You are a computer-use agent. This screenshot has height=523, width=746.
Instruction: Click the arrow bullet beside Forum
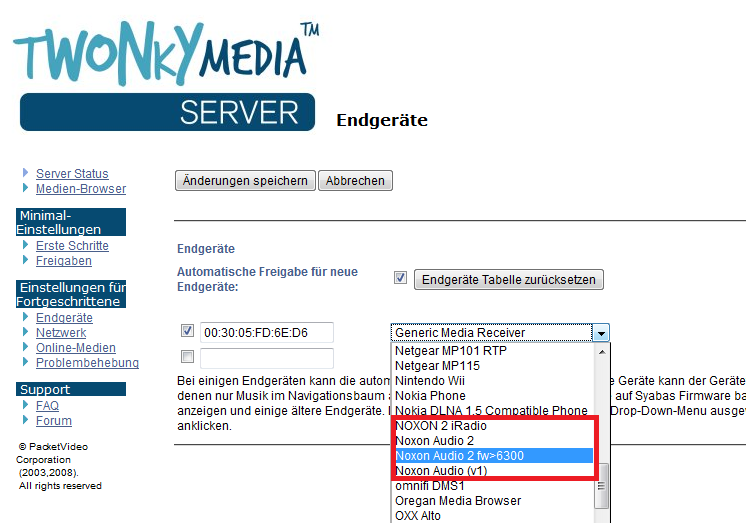[26, 419]
